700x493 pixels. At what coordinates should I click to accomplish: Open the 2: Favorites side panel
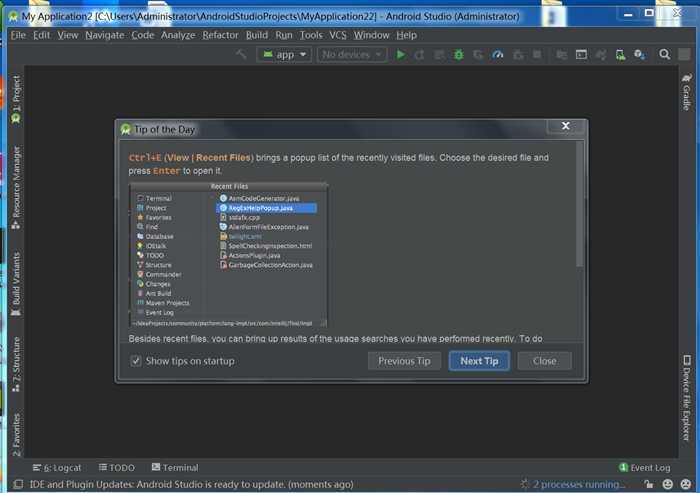pyautogui.click(x=16, y=435)
